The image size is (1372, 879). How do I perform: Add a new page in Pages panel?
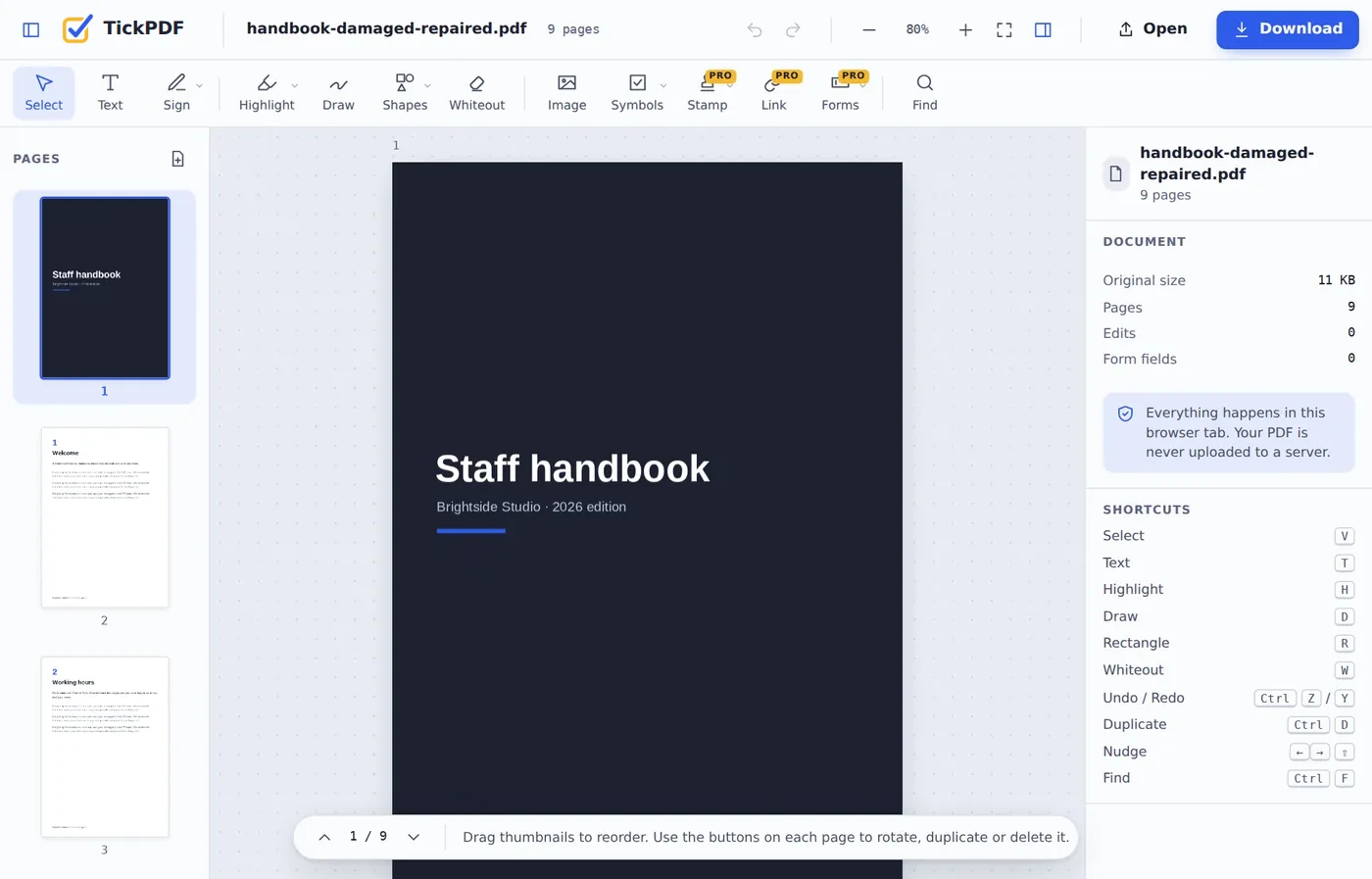point(178,159)
